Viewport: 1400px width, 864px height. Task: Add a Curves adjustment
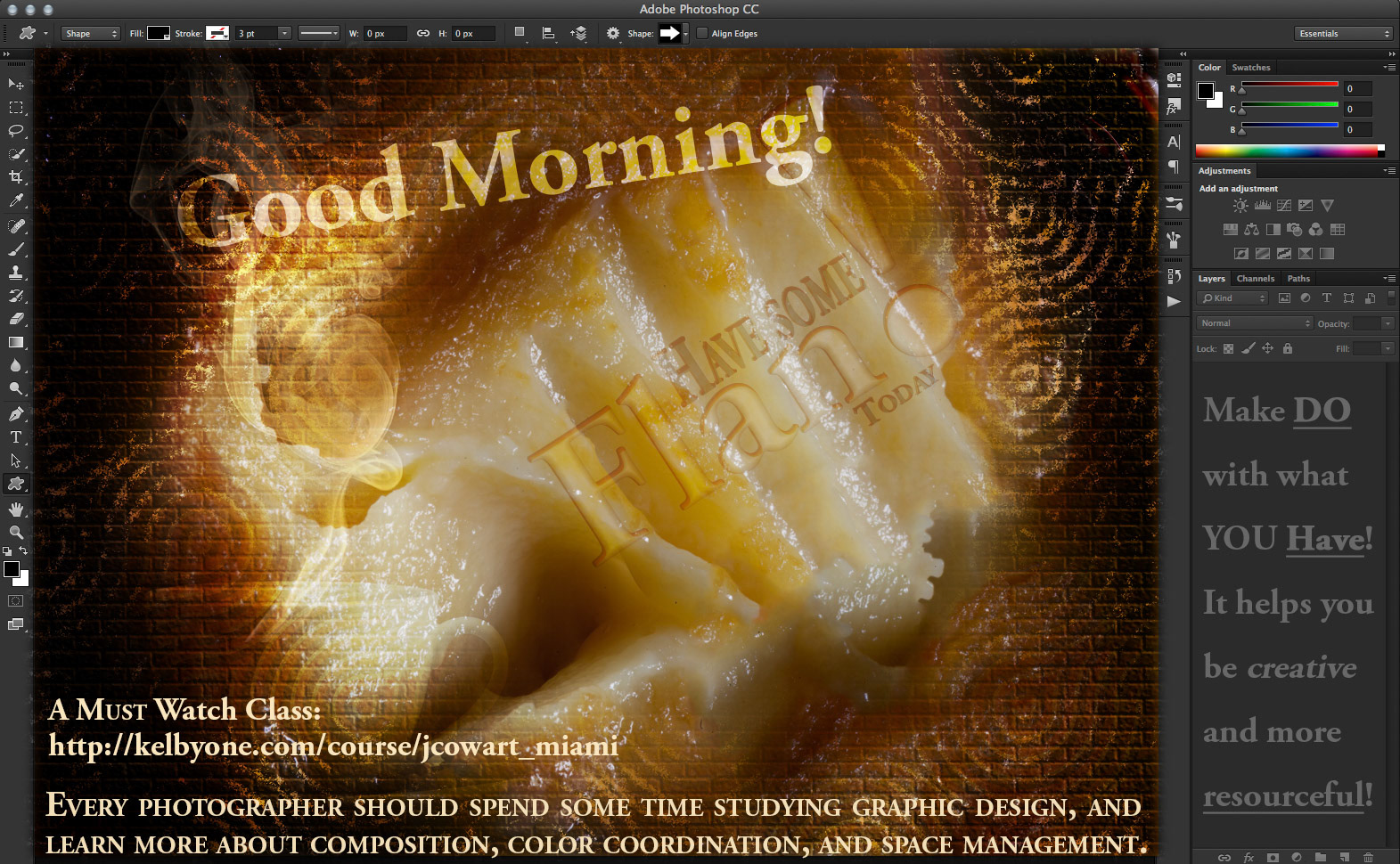click(x=1284, y=206)
